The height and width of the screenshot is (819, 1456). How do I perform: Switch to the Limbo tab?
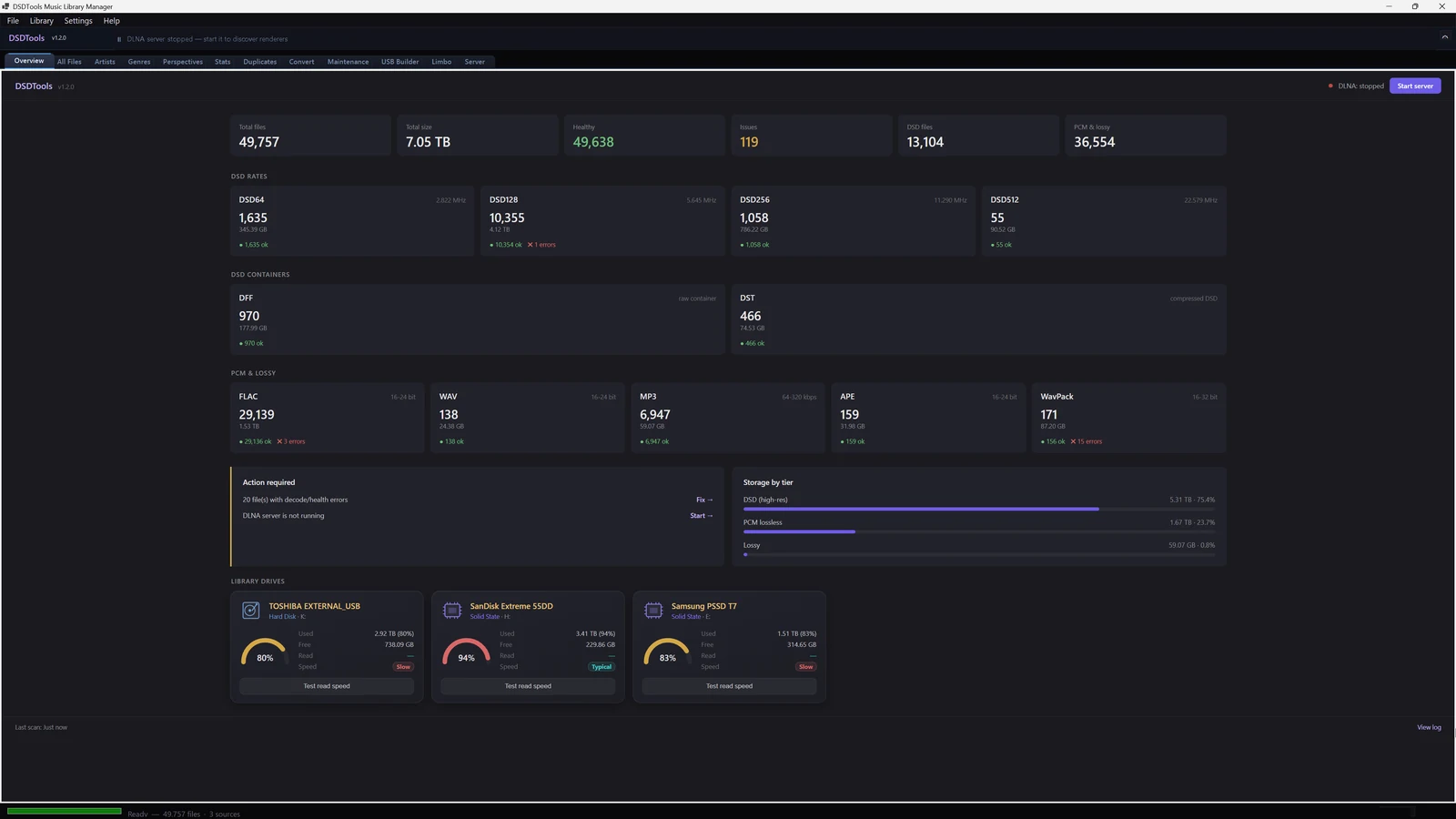tap(441, 62)
